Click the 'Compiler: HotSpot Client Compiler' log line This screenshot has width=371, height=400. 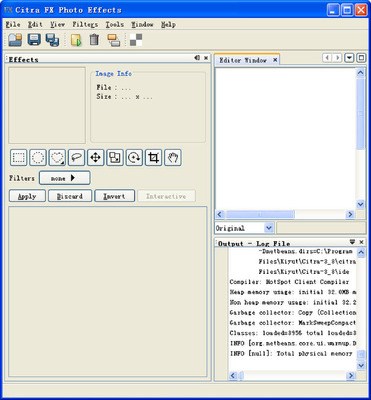[x=289, y=282]
